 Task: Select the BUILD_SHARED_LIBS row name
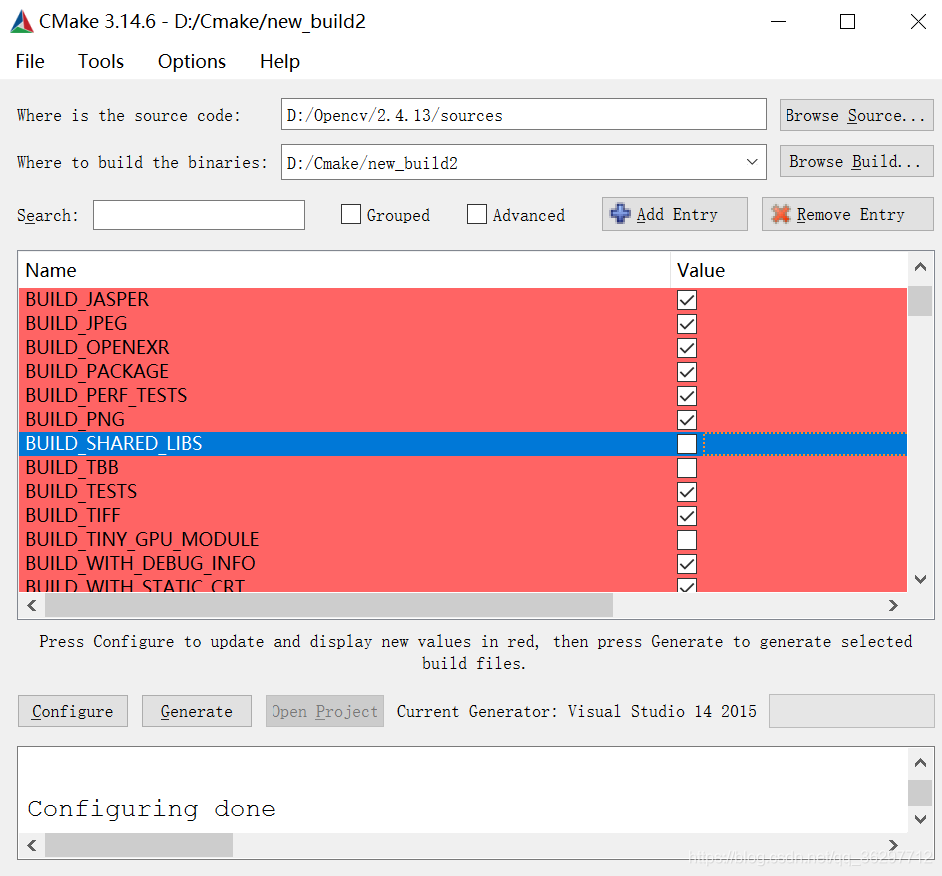point(114,443)
